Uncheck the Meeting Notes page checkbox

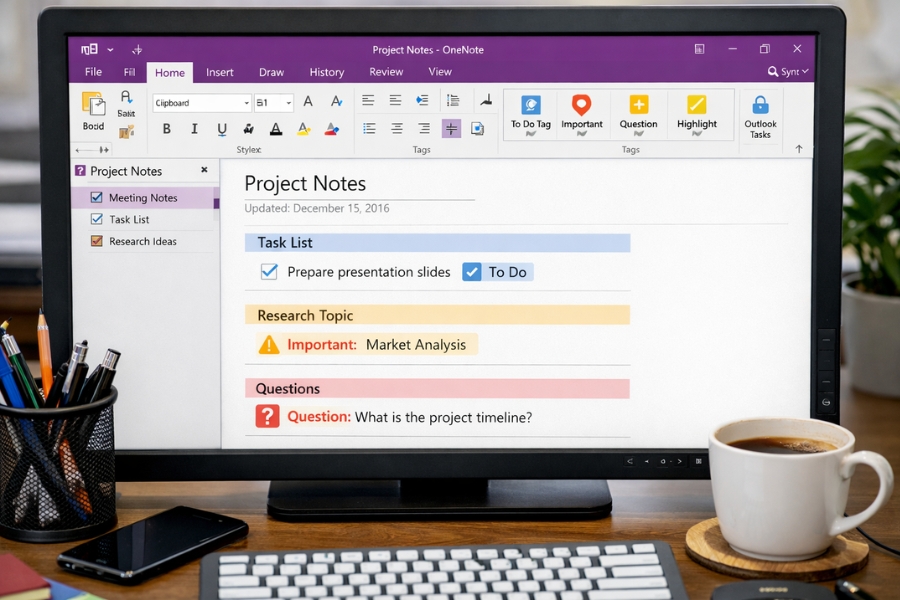(94, 197)
